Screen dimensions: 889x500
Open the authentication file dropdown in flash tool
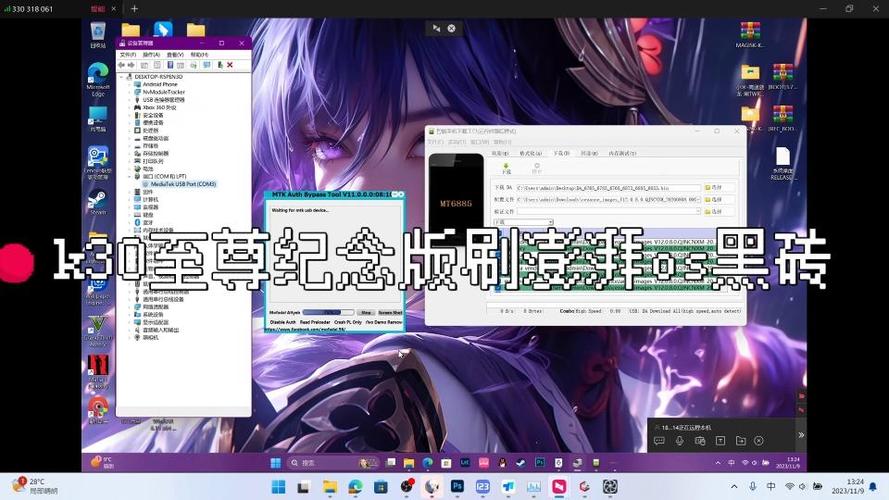[x=698, y=211]
